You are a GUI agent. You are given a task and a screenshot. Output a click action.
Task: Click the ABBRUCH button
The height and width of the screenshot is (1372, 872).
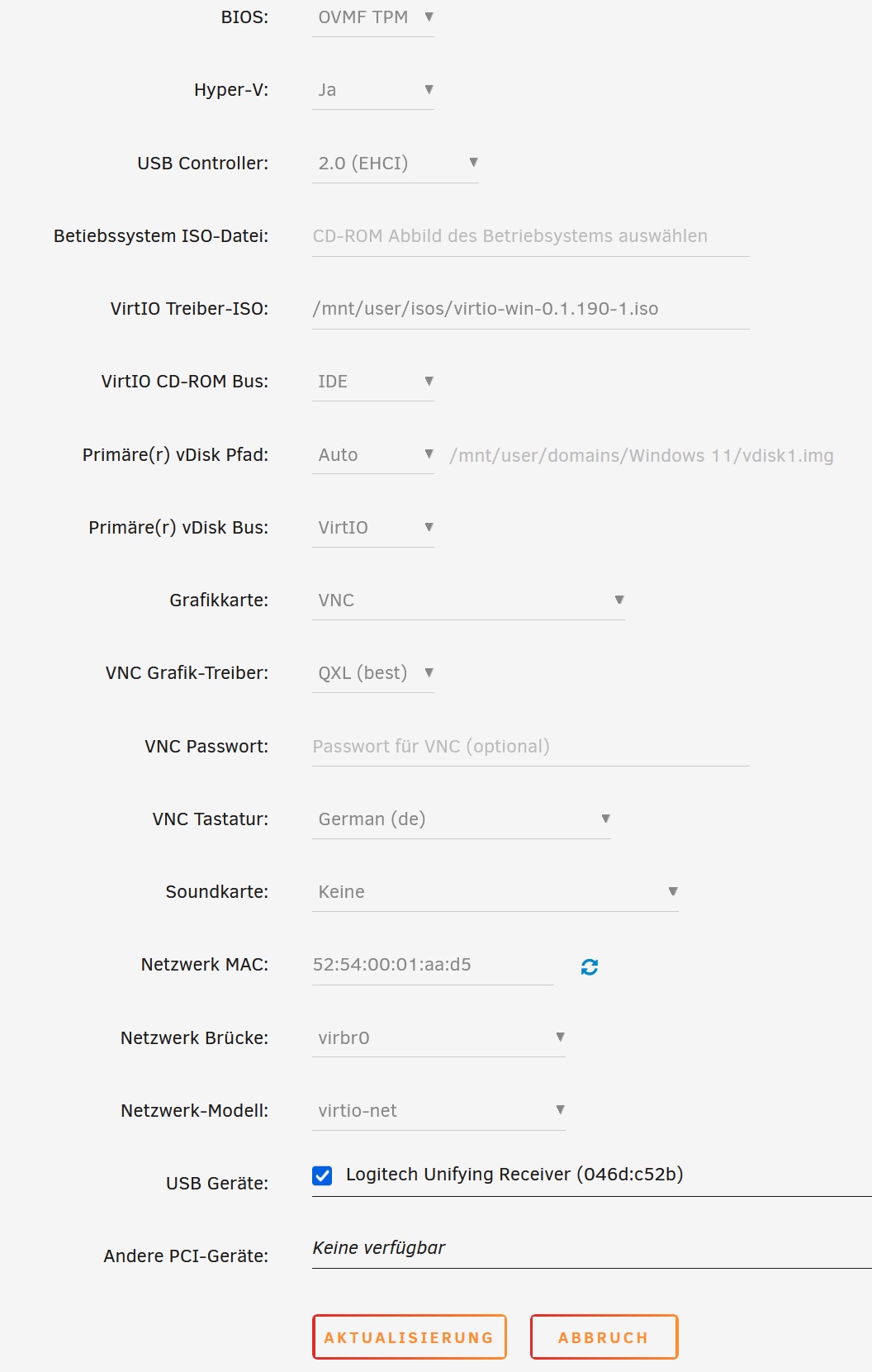pos(604,1336)
